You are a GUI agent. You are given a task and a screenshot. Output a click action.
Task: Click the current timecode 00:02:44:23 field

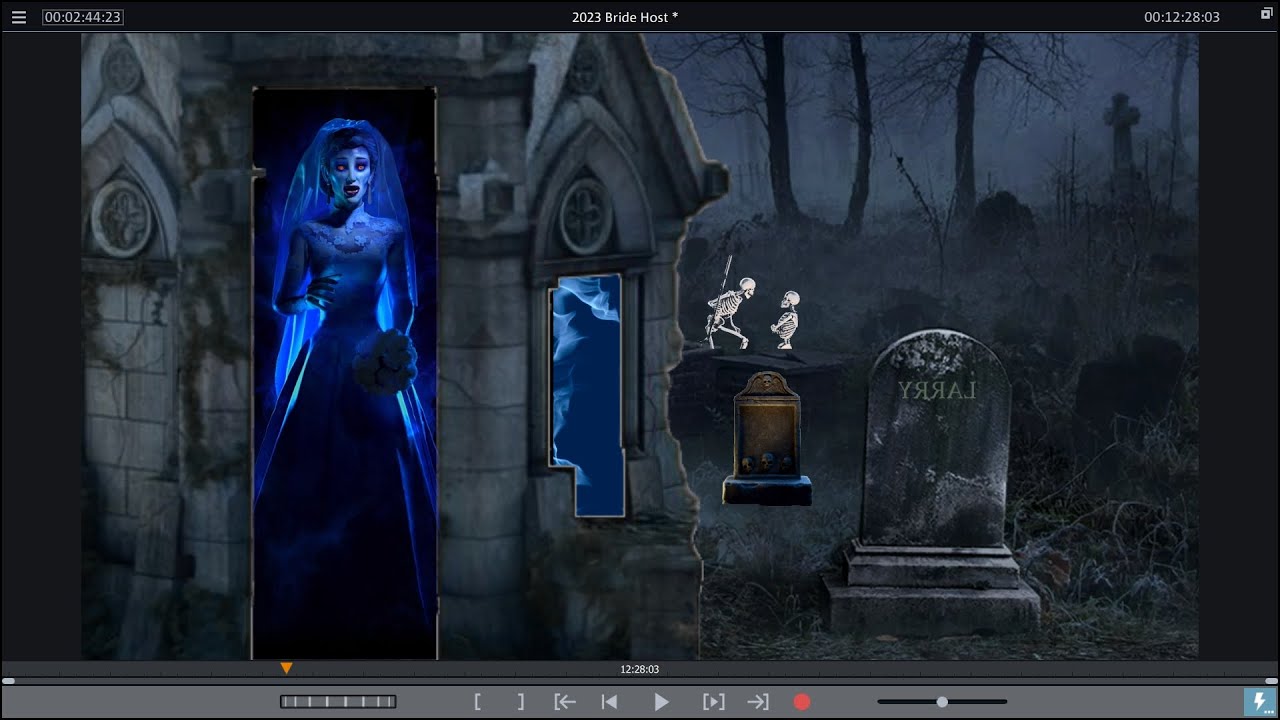[83, 17]
